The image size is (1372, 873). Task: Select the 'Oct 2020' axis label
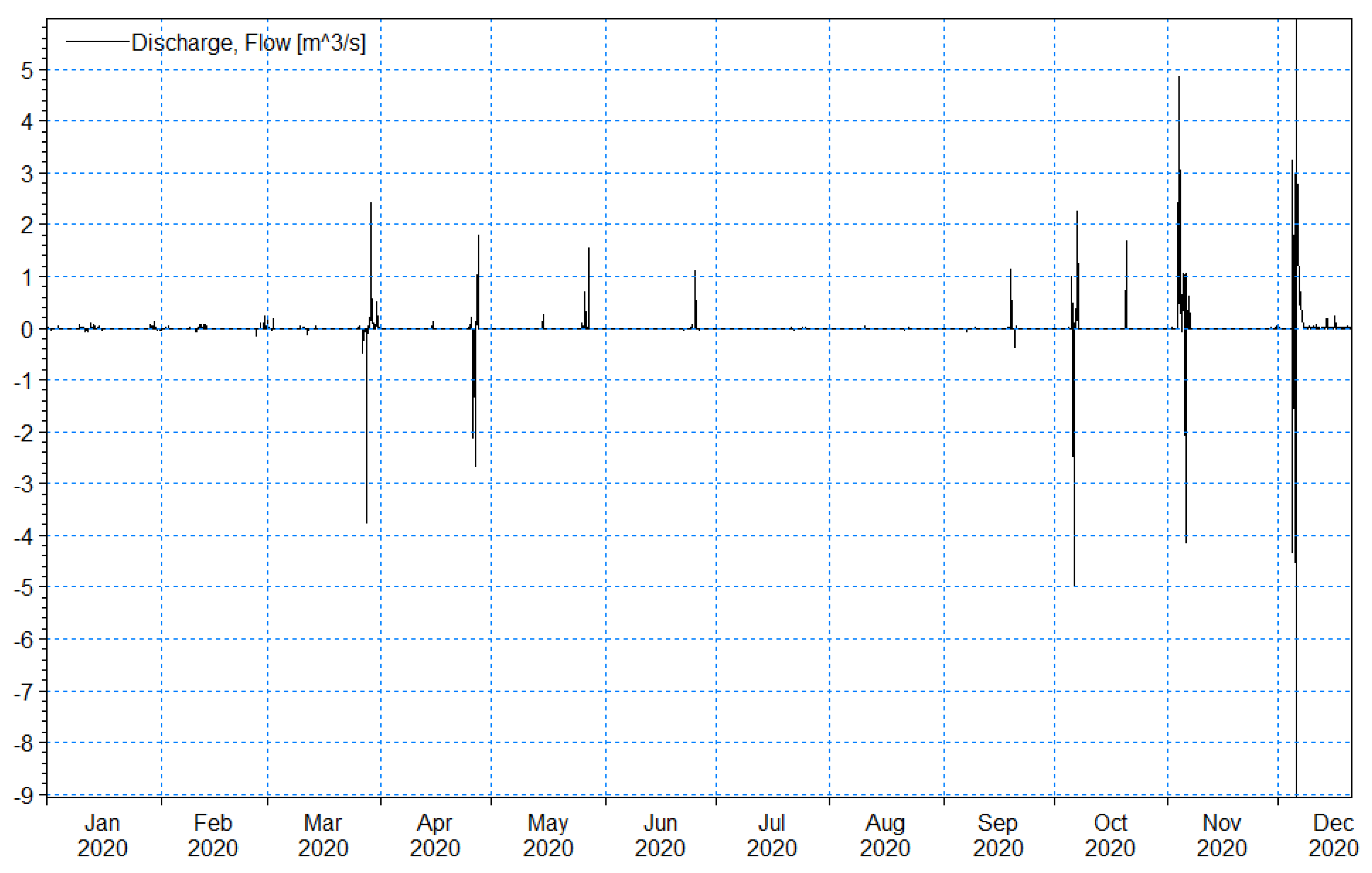(1110, 835)
